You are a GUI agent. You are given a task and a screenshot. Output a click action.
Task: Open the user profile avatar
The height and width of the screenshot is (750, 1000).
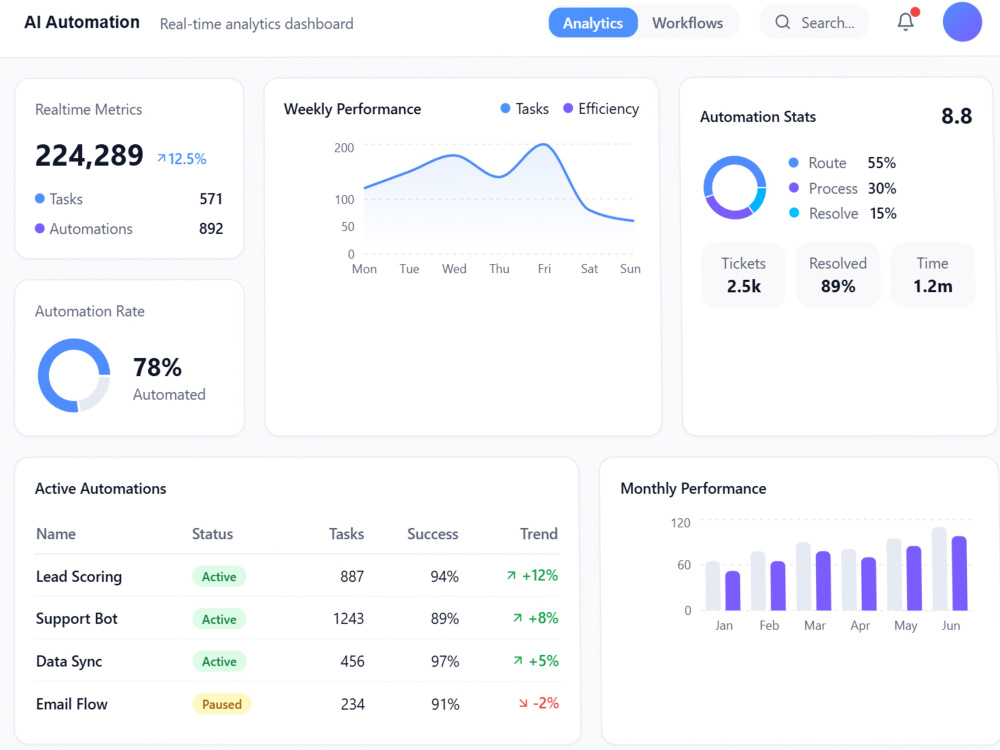click(962, 22)
